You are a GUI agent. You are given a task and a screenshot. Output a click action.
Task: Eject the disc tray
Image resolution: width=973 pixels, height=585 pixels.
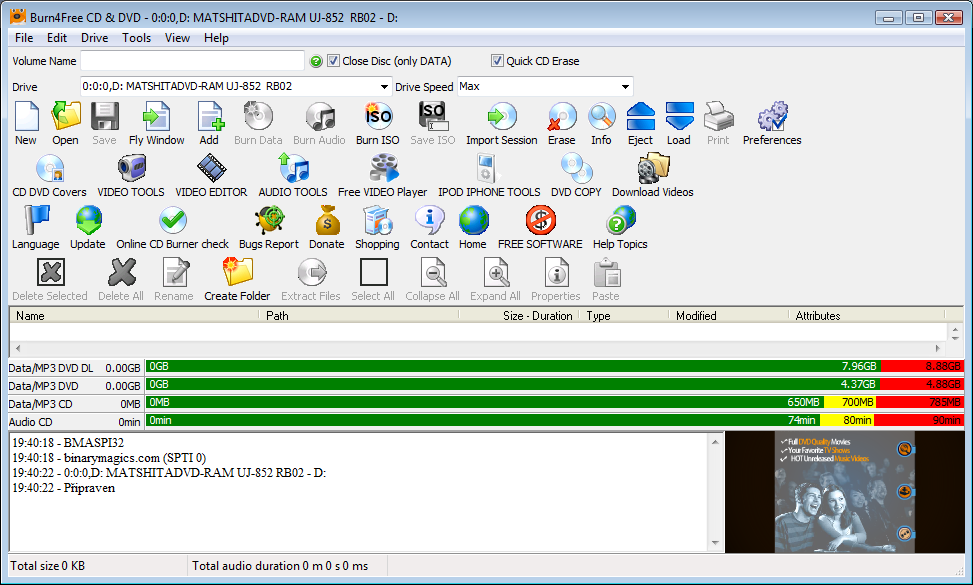click(x=640, y=119)
